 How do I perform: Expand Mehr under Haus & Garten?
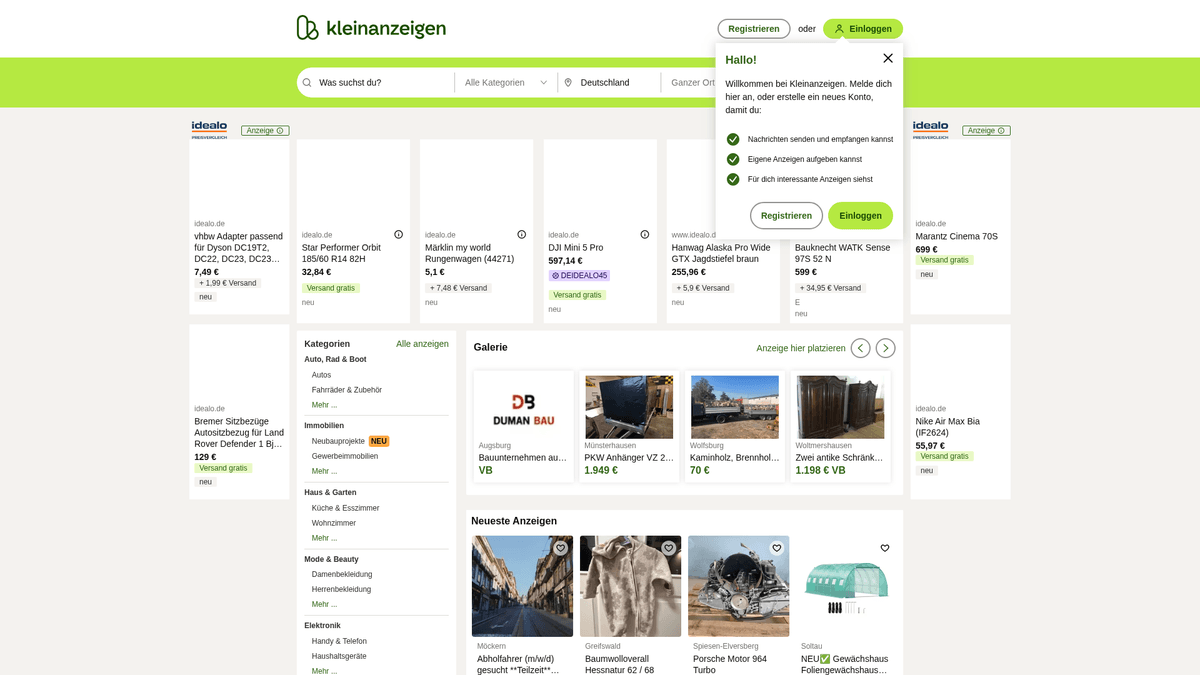[324, 538]
